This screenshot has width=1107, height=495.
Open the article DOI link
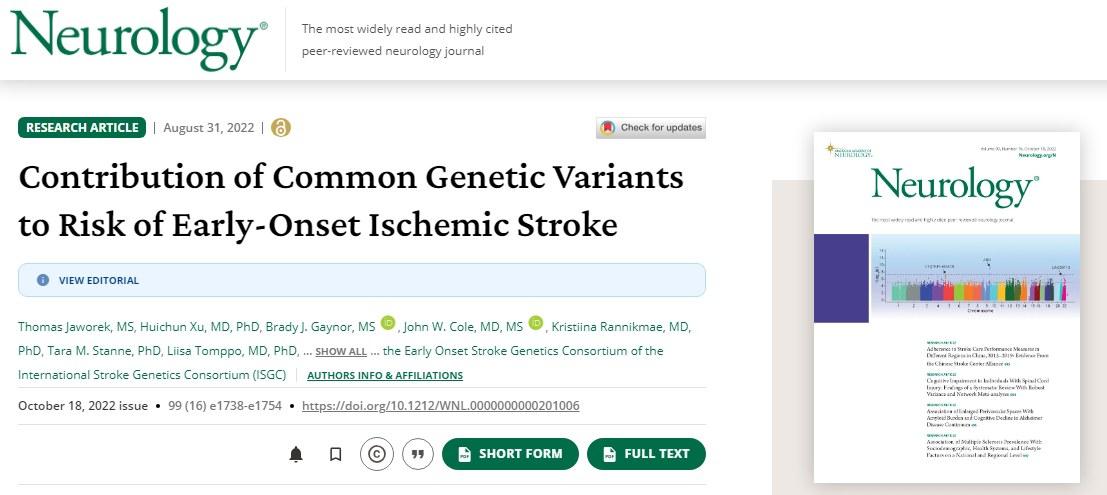[440, 406]
